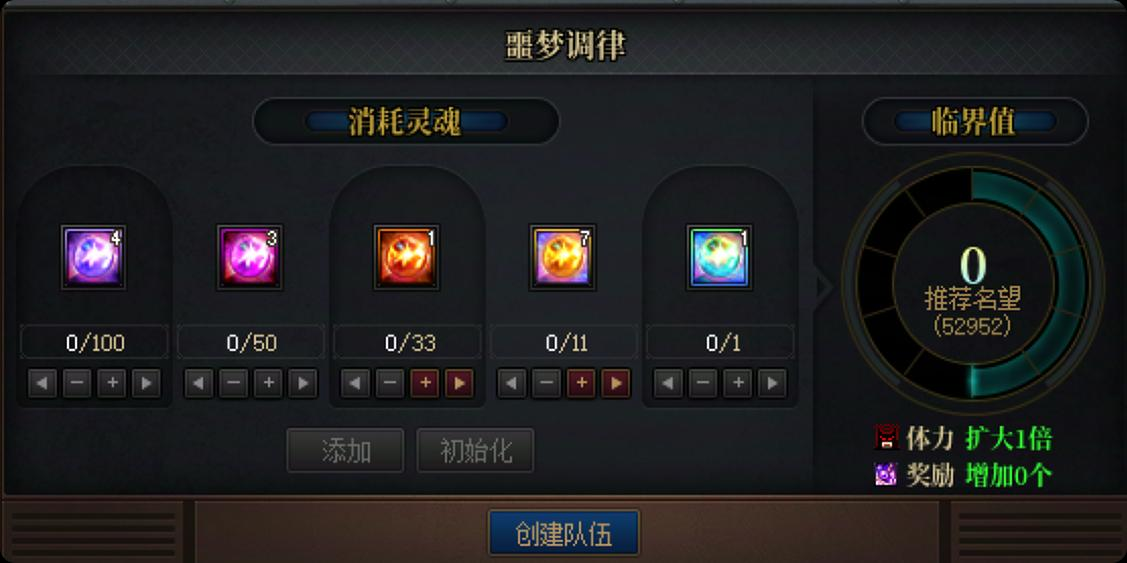Set 0/11 soul to maximum with right arrow
Screen dimensions: 1127x563
pyautogui.click(x=616, y=383)
